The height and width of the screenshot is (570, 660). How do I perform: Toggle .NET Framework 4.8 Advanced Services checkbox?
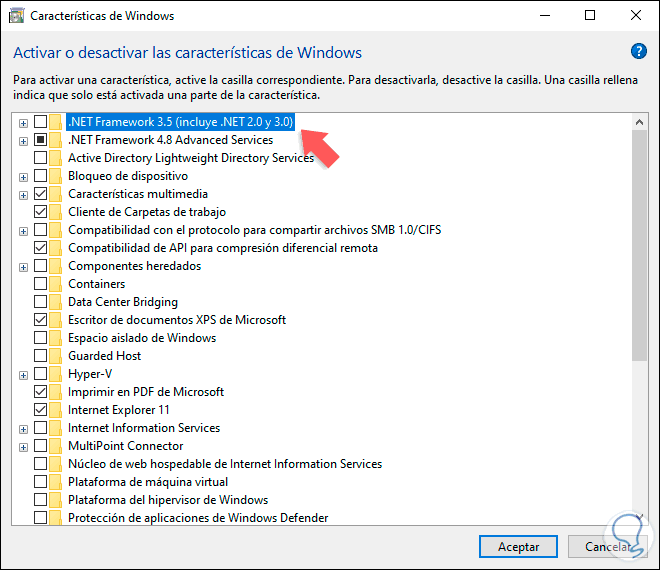pyautogui.click(x=40, y=140)
